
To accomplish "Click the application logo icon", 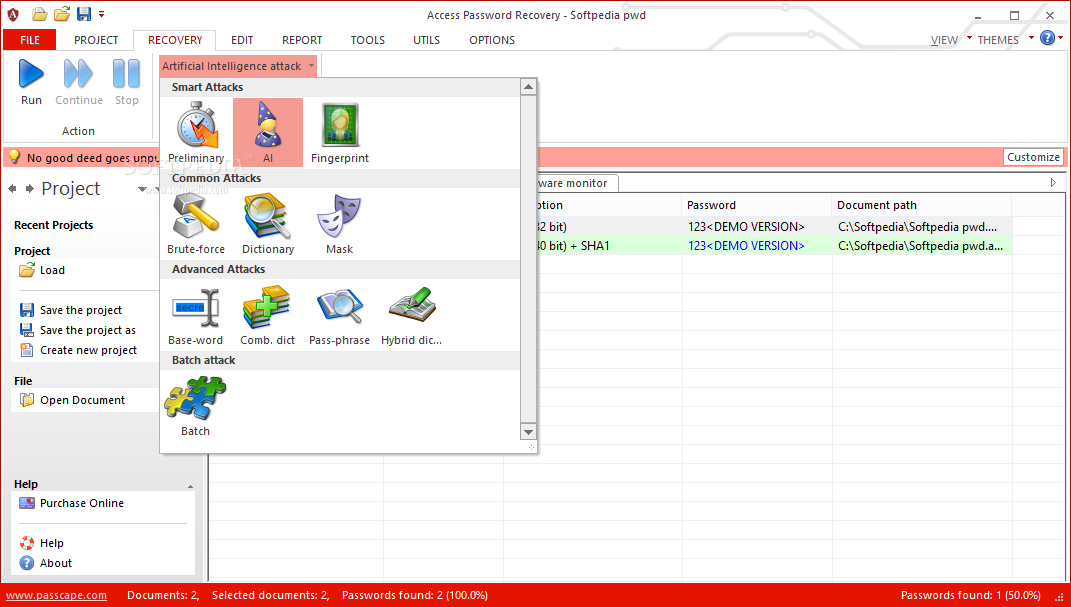I will (13, 14).
